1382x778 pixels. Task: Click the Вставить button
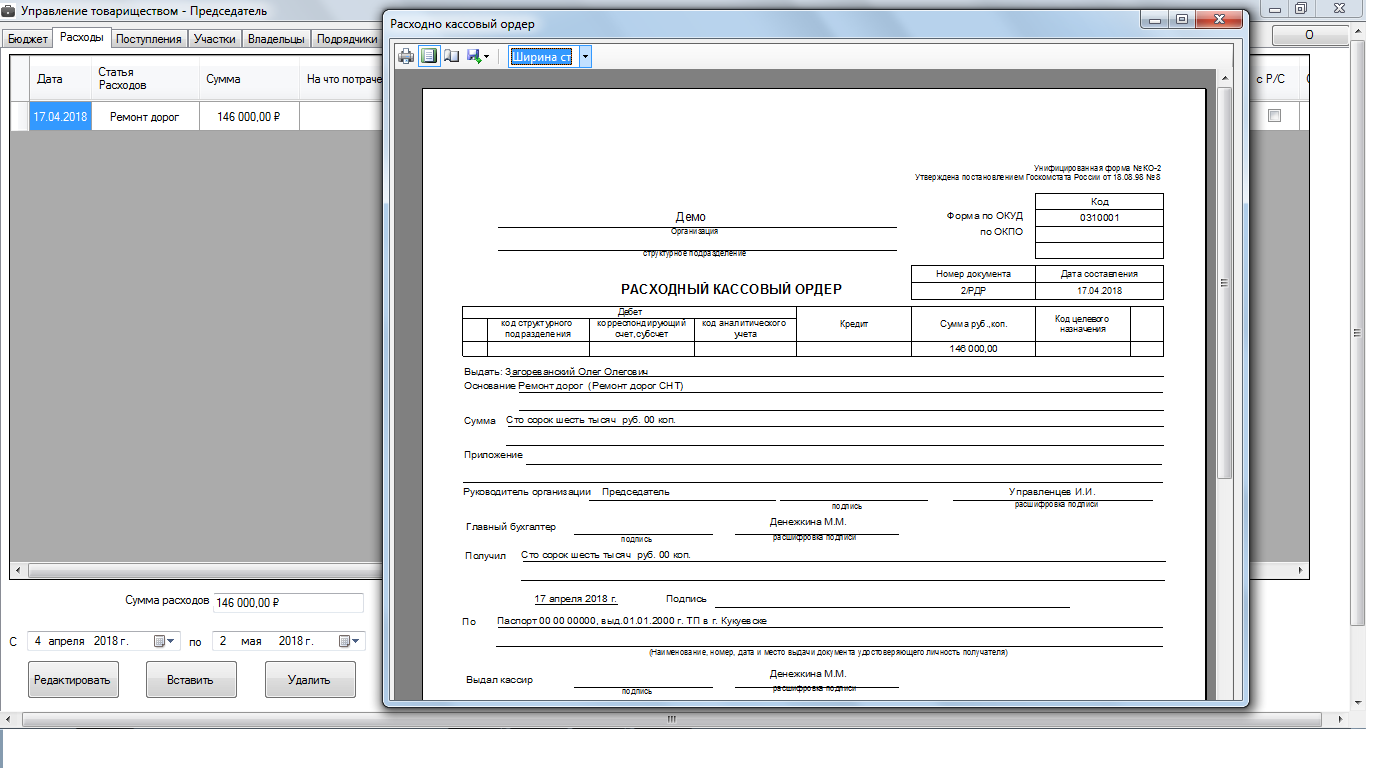191,680
